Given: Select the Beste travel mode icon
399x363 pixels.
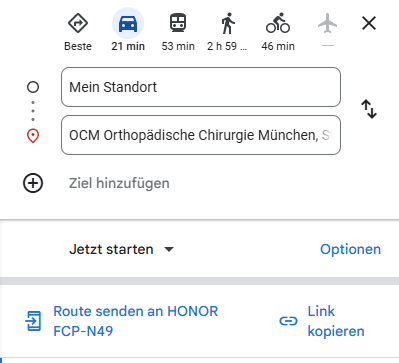Looking at the screenshot, I should click(78, 23).
